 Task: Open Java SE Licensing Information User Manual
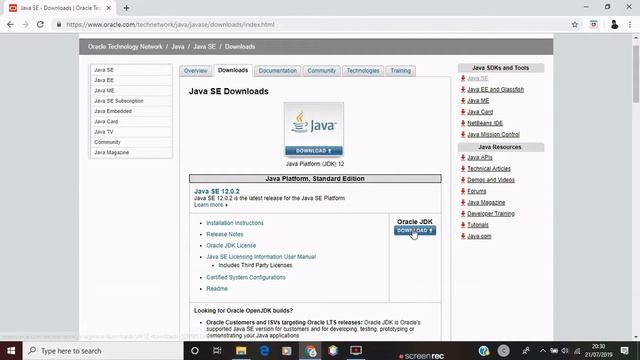261,257
